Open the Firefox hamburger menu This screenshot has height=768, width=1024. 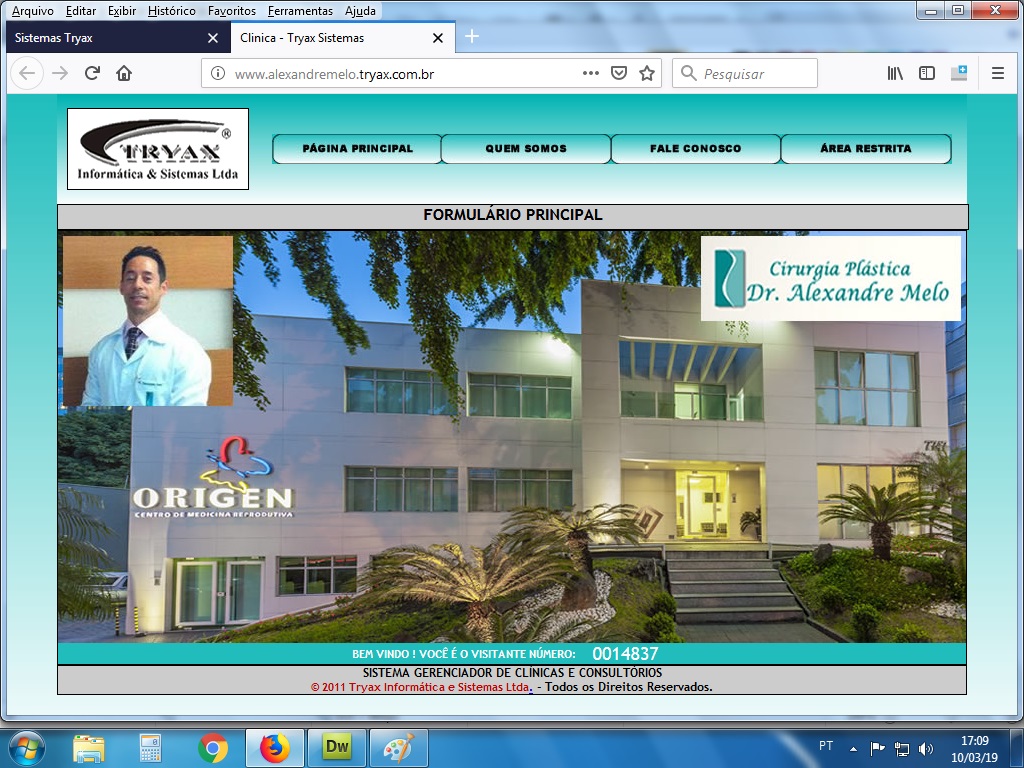(997, 73)
